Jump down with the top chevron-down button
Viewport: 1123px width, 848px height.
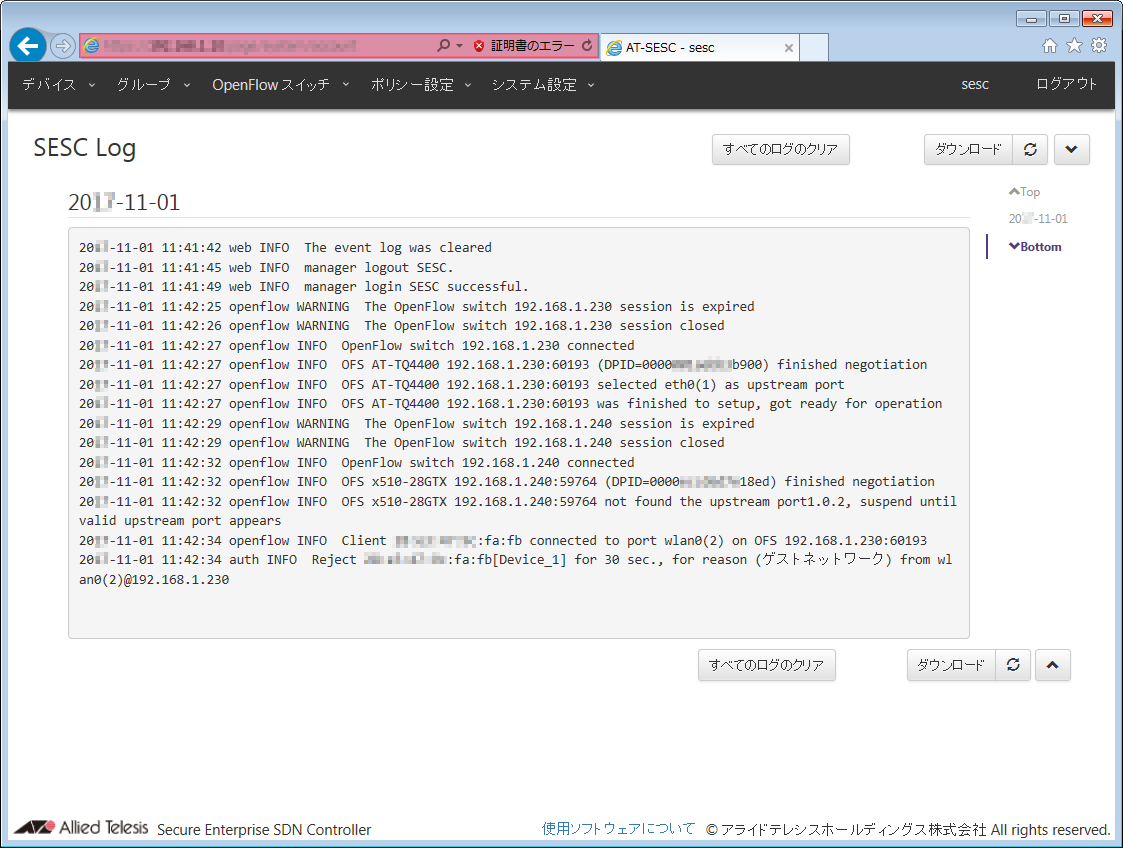click(x=1071, y=150)
